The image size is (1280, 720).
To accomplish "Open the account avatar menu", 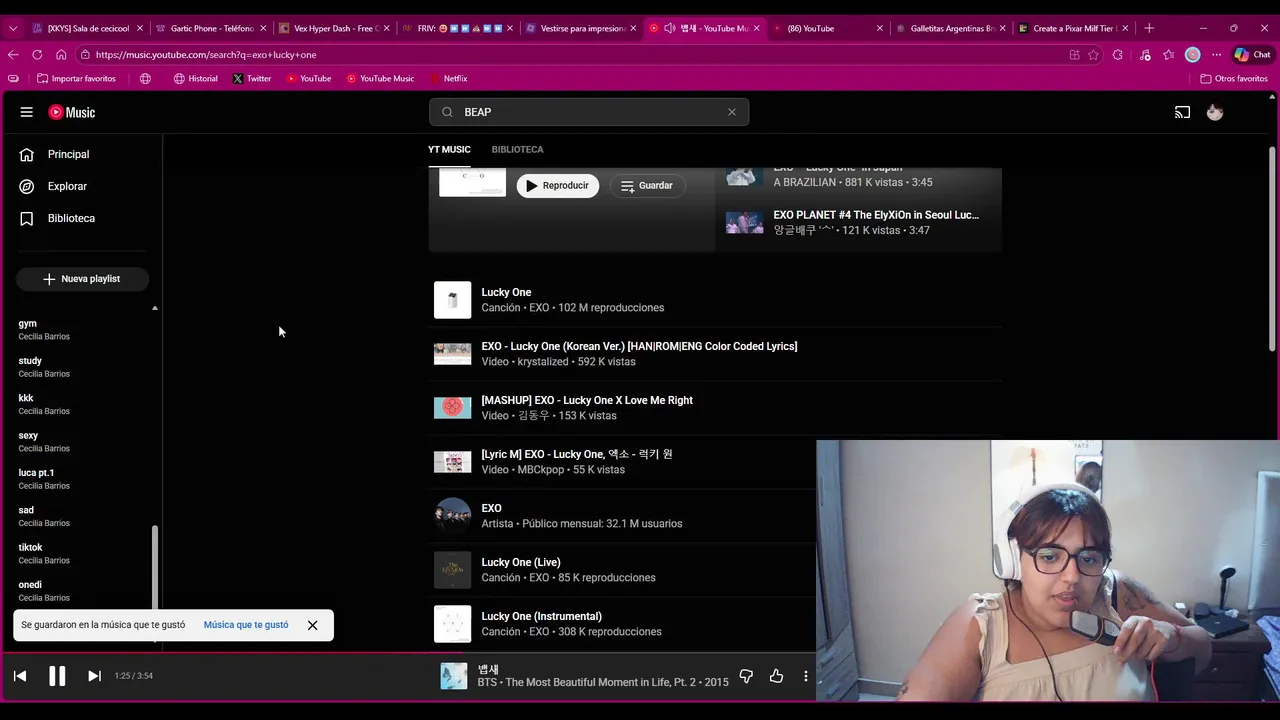I will [x=1215, y=112].
